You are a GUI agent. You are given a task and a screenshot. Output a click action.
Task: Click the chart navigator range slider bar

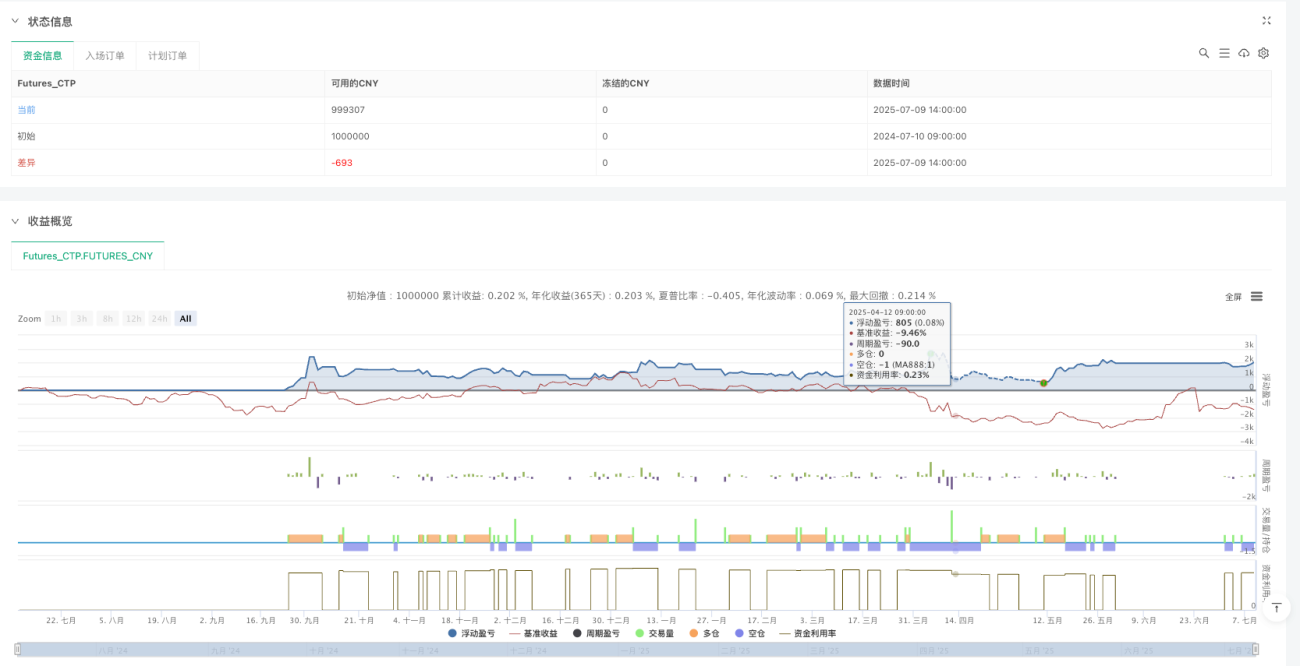tap(638, 650)
